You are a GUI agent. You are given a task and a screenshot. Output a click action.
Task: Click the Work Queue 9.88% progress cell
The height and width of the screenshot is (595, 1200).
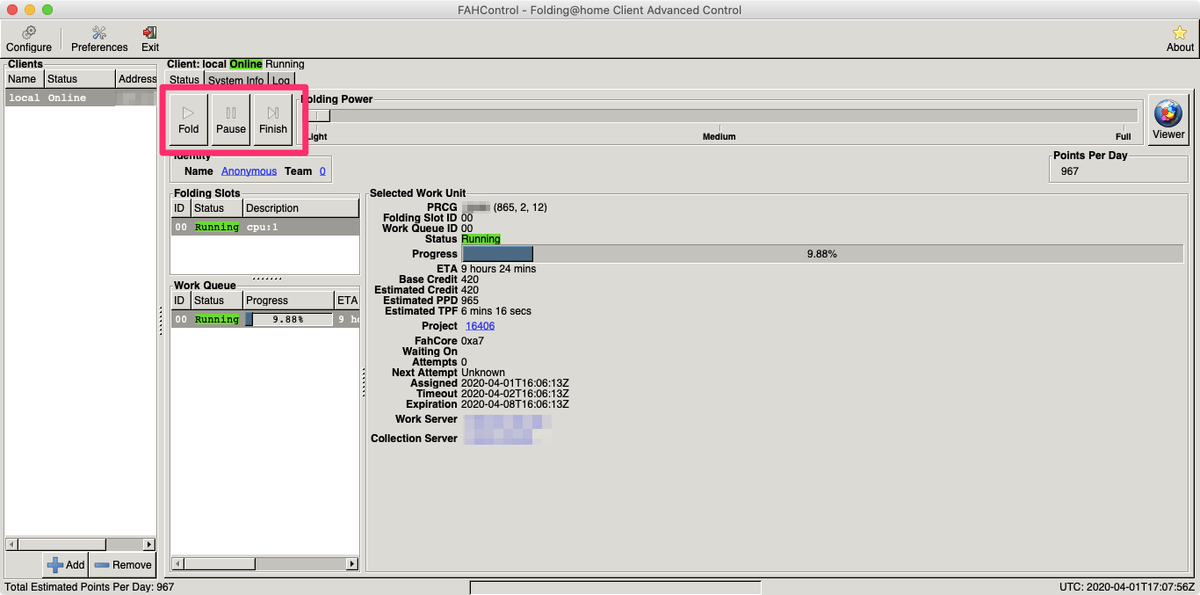288,320
